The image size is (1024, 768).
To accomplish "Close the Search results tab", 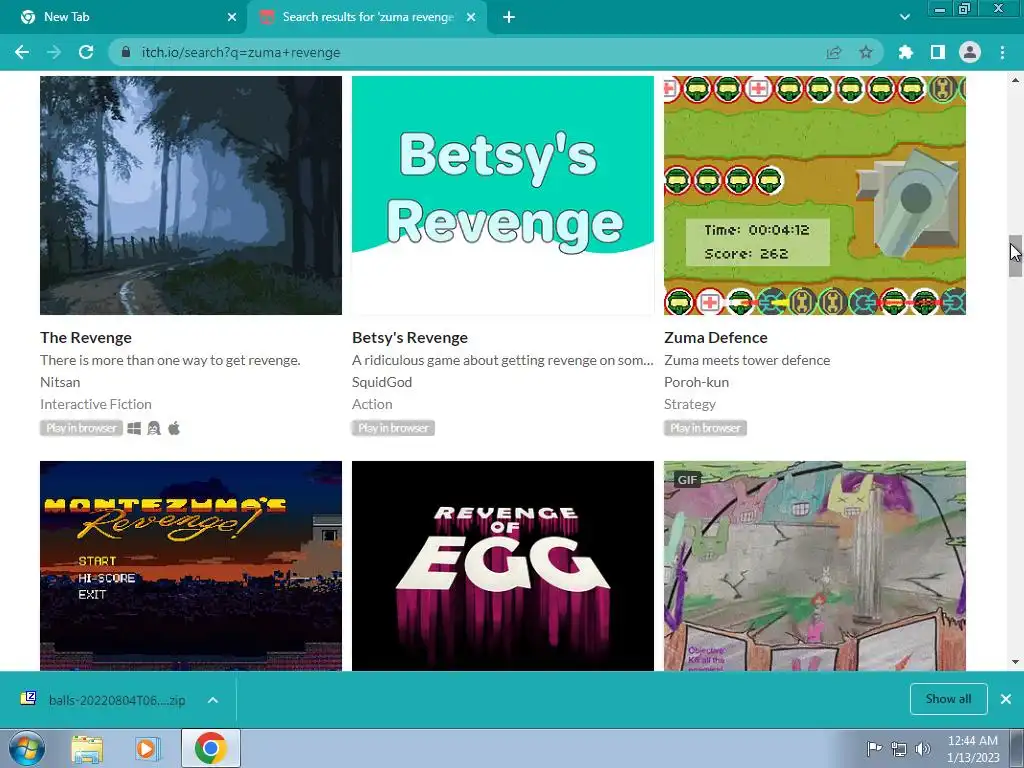I will 471,17.
